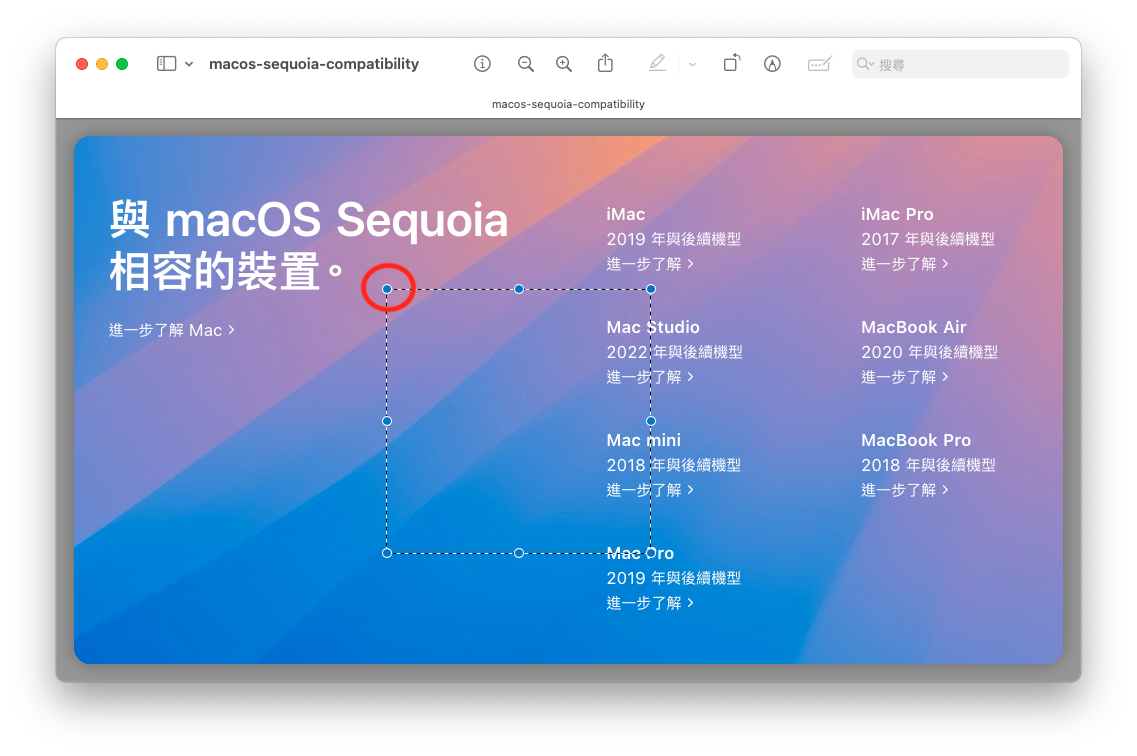Focus the search field in toolbar
Image resolution: width=1137 pixels, height=756 pixels.
click(x=960, y=64)
